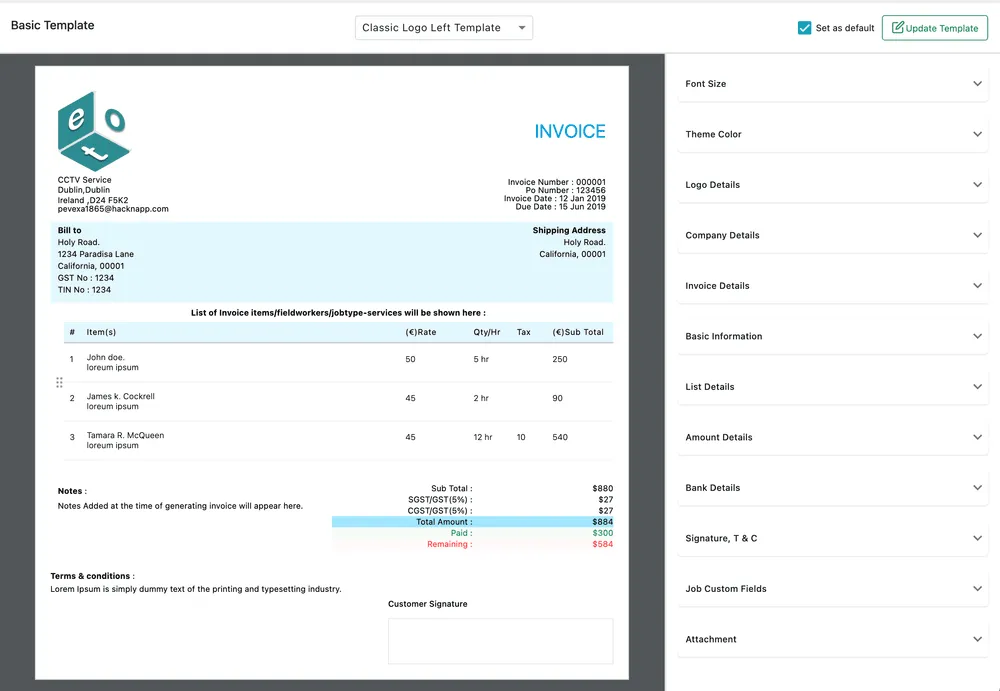Click the 'Shipping Address' heading
The image size is (1000, 691).
pyautogui.click(x=569, y=230)
